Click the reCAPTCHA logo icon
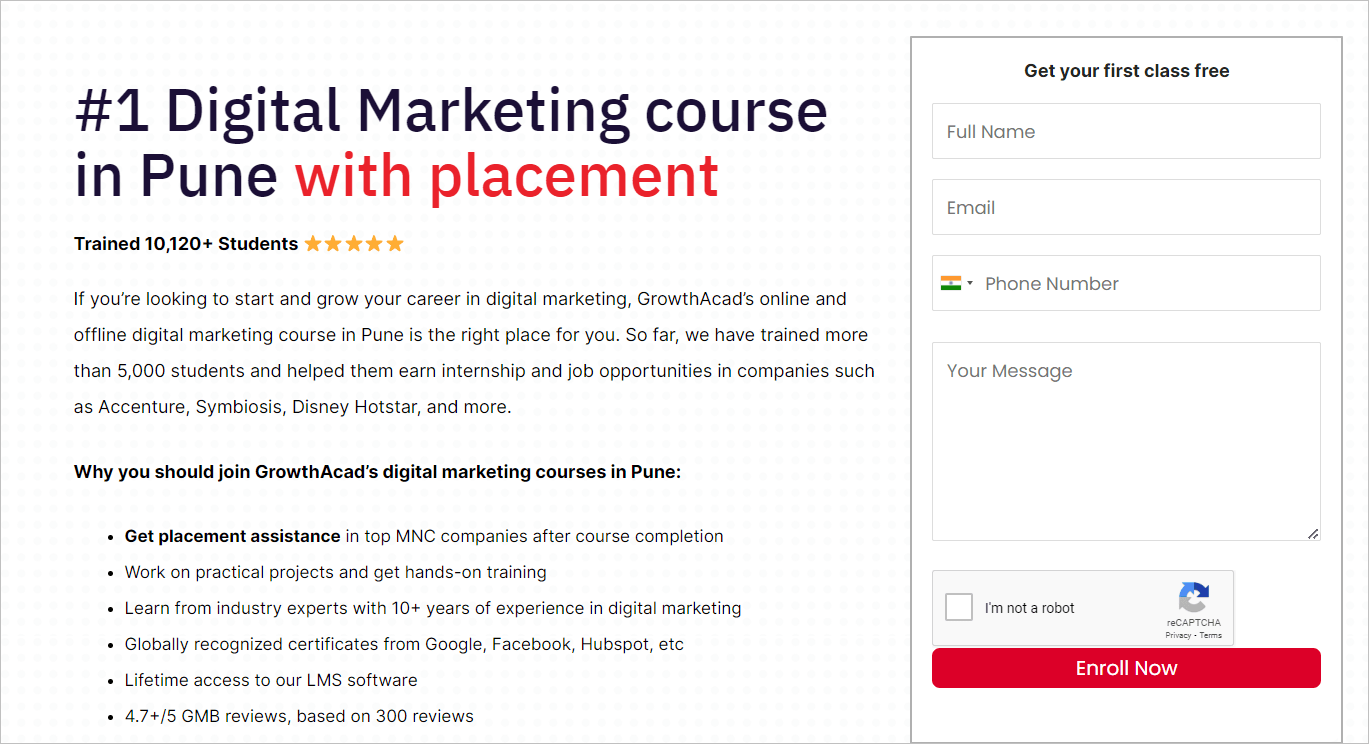 (1193, 598)
